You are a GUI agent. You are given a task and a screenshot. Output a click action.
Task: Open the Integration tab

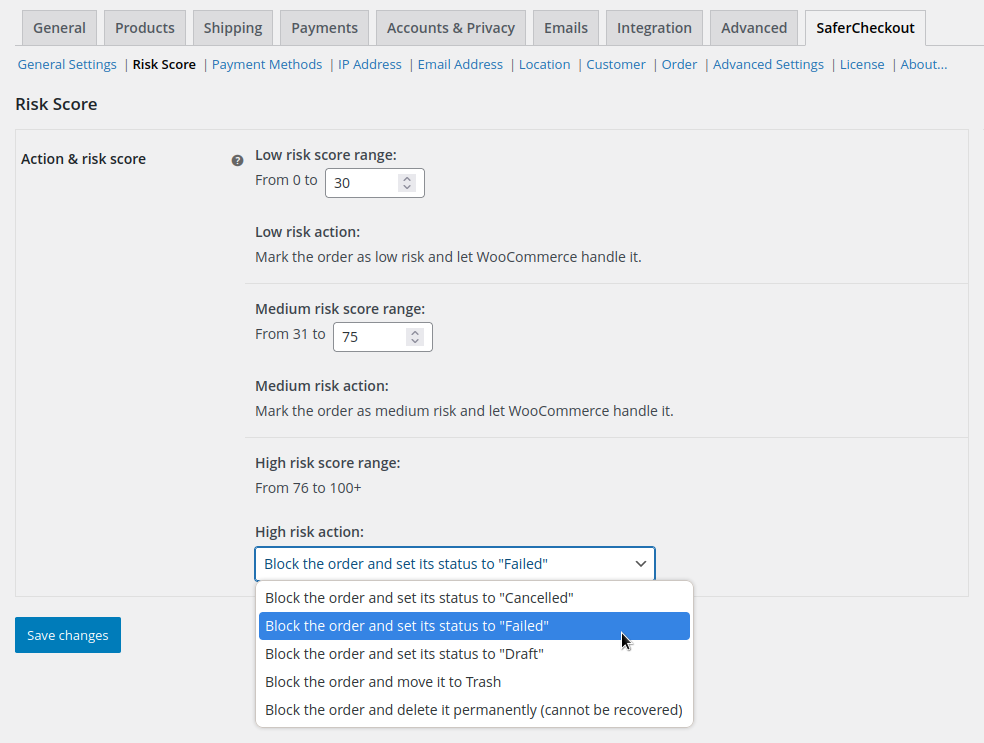click(x=655, y=28)
